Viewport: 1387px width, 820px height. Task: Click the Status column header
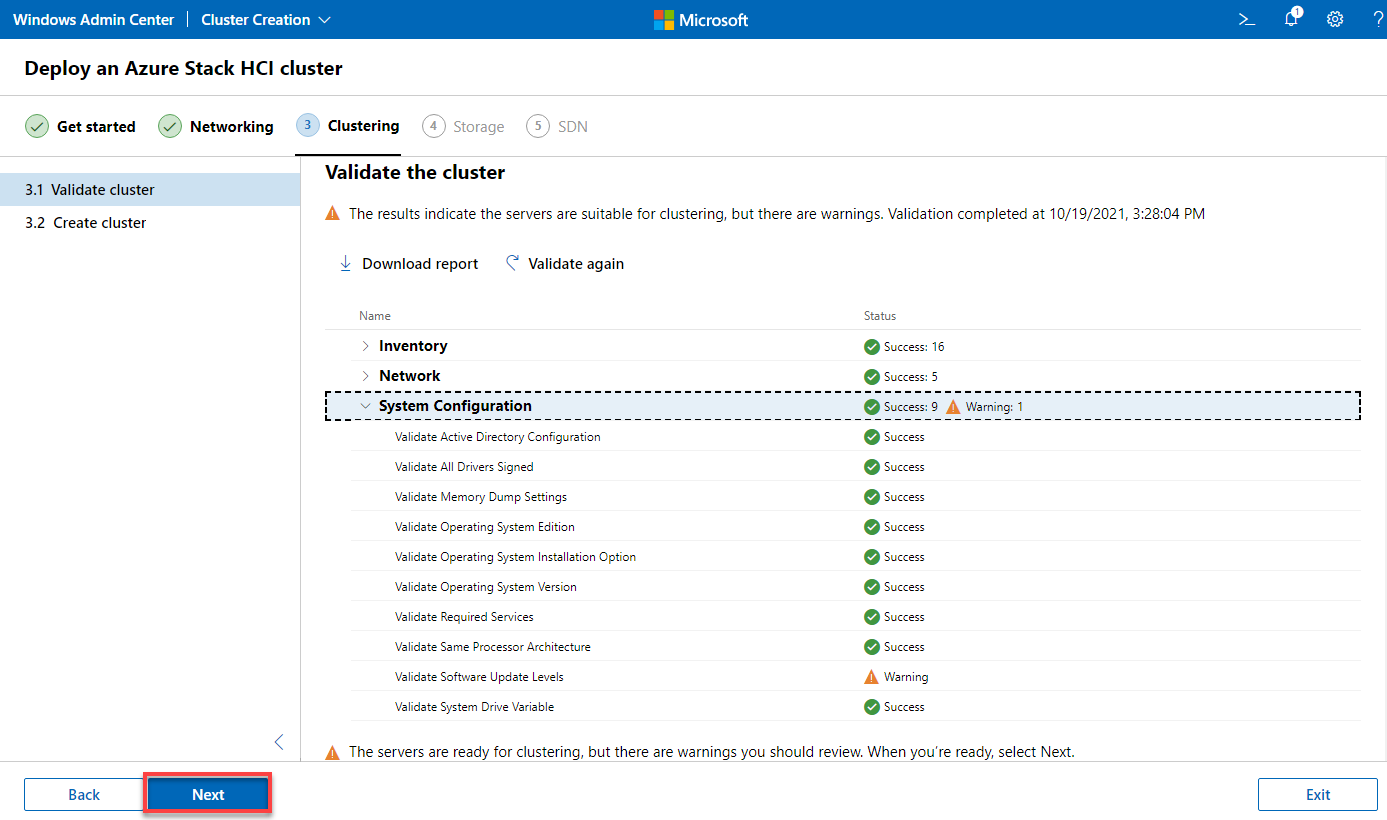click(880, 316)
